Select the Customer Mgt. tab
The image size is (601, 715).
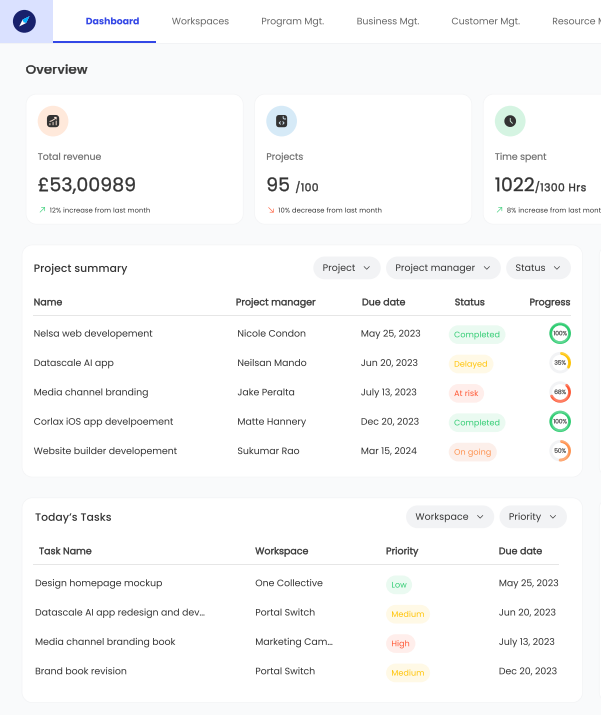pos(486,21)
